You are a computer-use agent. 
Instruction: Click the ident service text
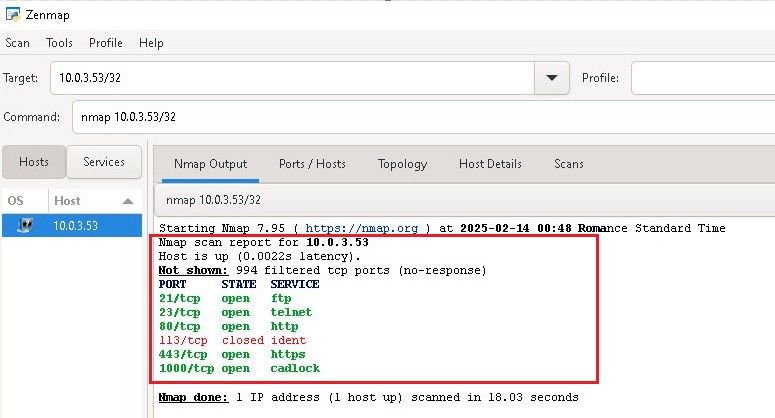288,340
